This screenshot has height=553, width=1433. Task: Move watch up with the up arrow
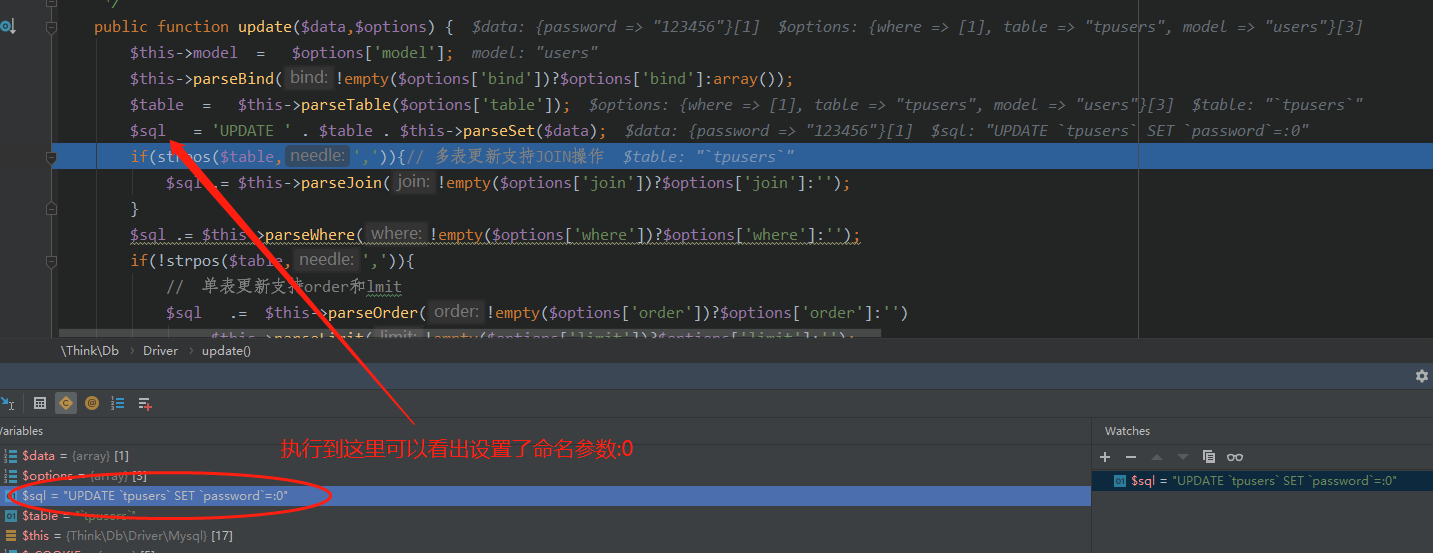pos(1157,456)
